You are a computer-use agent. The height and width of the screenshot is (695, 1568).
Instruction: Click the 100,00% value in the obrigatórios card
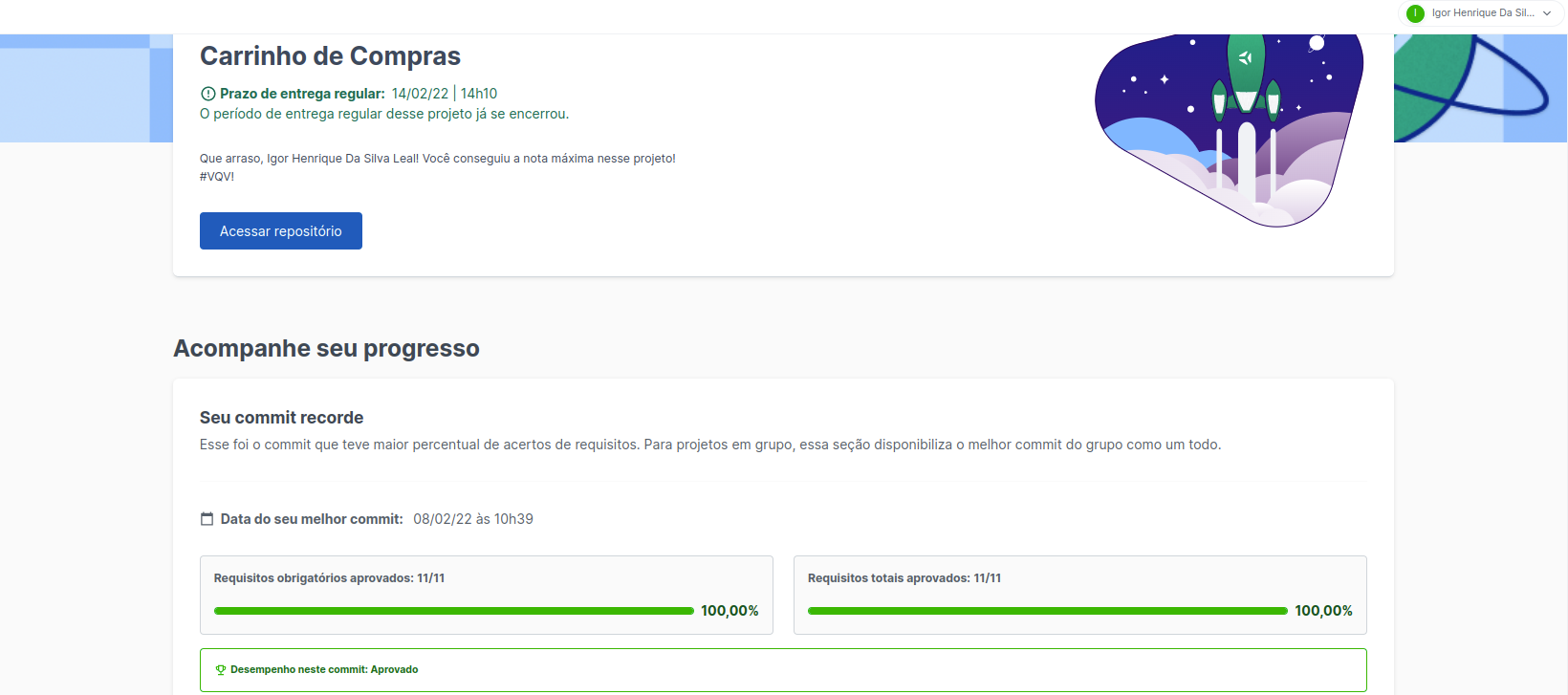point(730,611)
